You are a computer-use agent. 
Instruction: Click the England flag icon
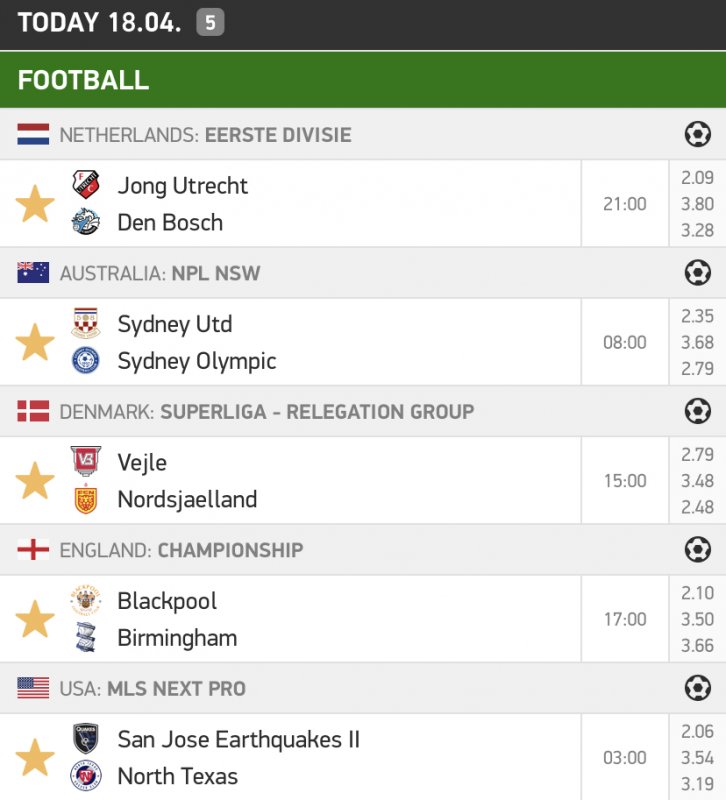pyautogui.click(x=33, y=549)
